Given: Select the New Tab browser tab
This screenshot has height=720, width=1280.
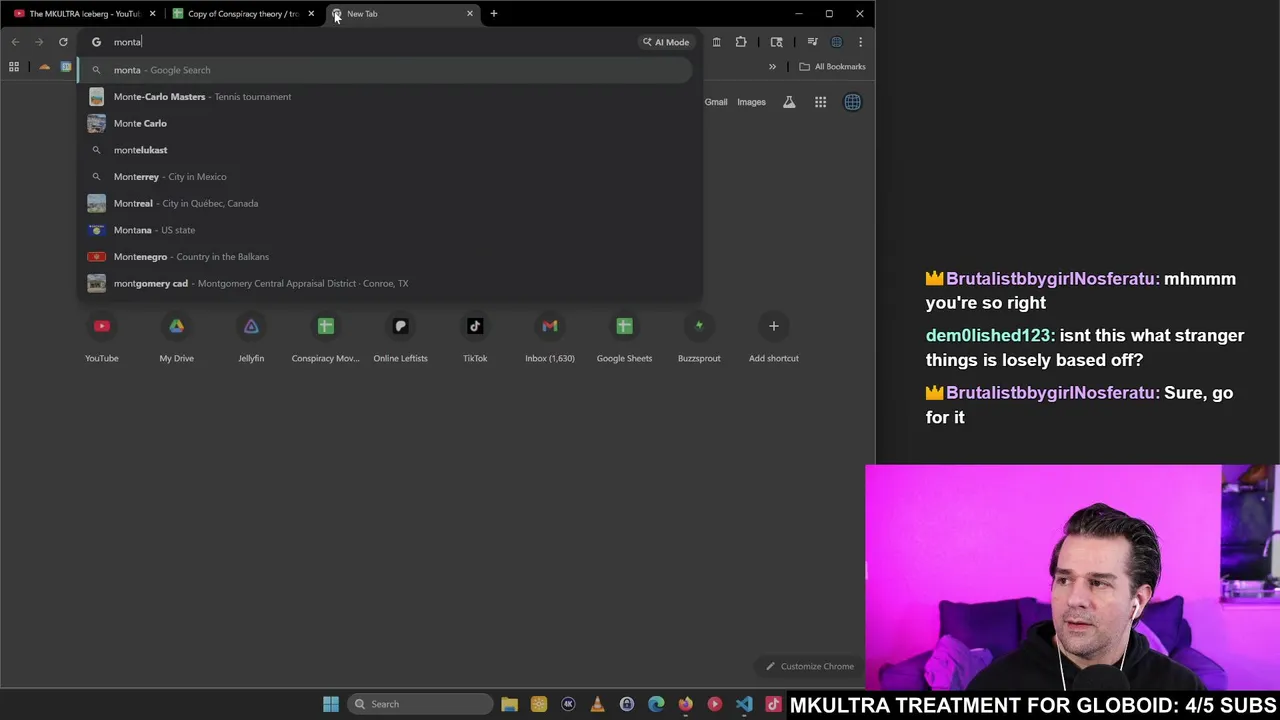Looking at the screenshot, I should click(x=400, y=14).
